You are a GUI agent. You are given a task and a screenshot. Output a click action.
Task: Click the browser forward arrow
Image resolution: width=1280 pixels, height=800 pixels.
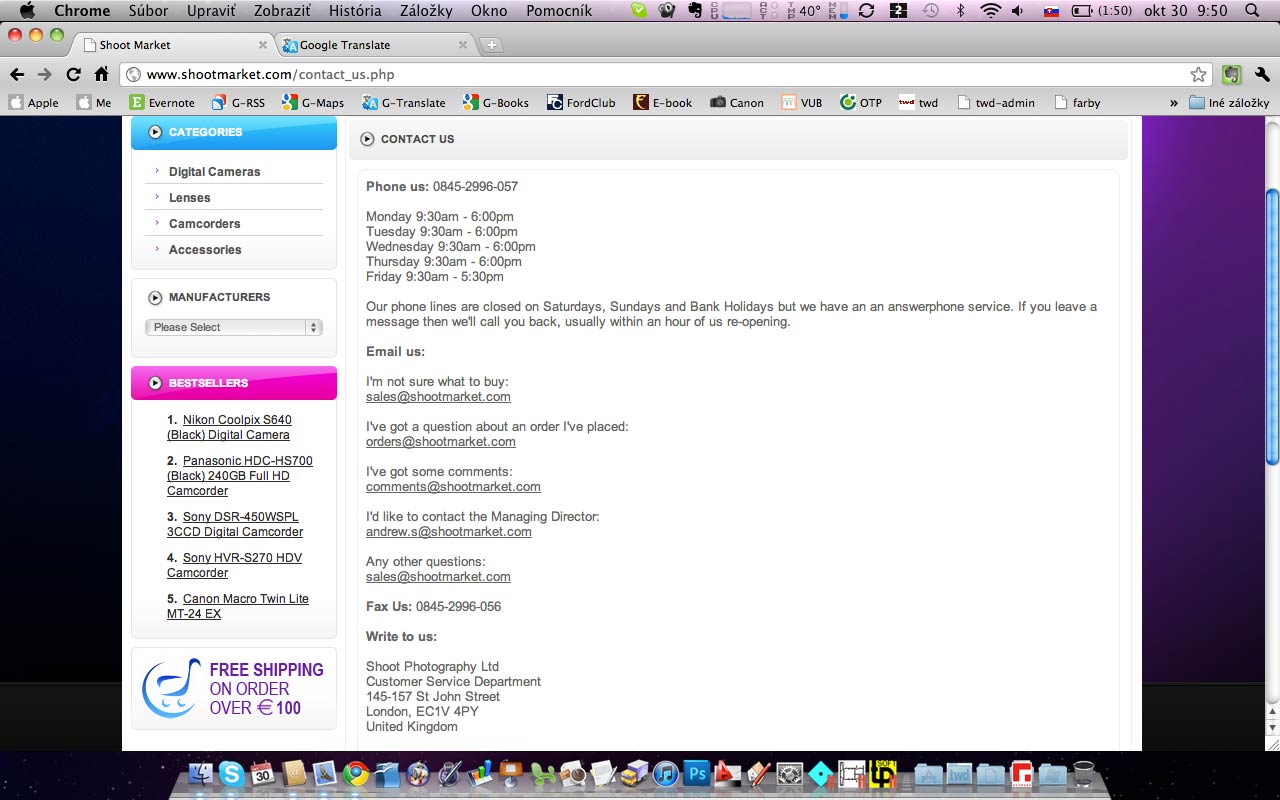coord(44,74)
